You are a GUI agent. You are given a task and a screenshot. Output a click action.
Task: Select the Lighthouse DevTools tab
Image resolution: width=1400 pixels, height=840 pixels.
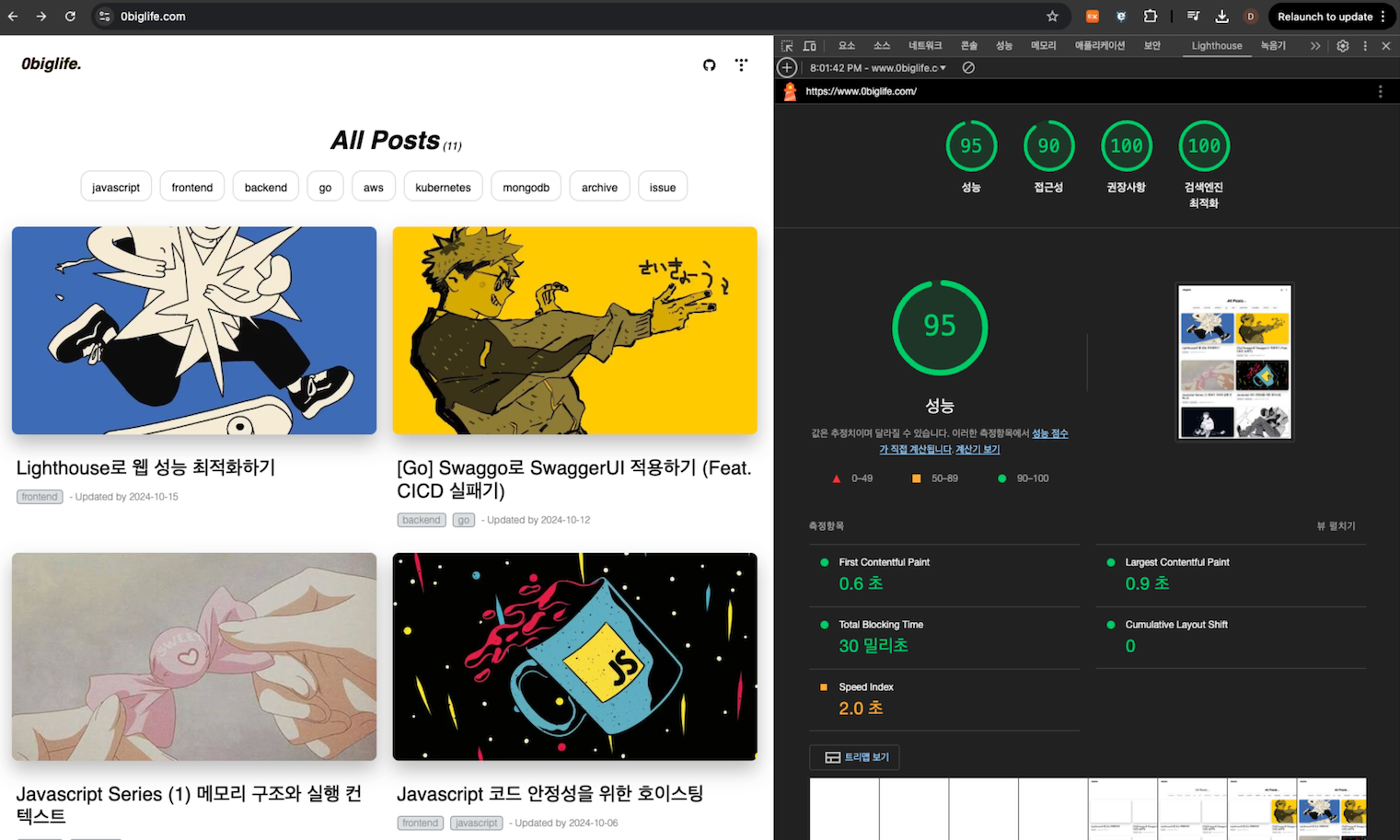coord(1217,46)
